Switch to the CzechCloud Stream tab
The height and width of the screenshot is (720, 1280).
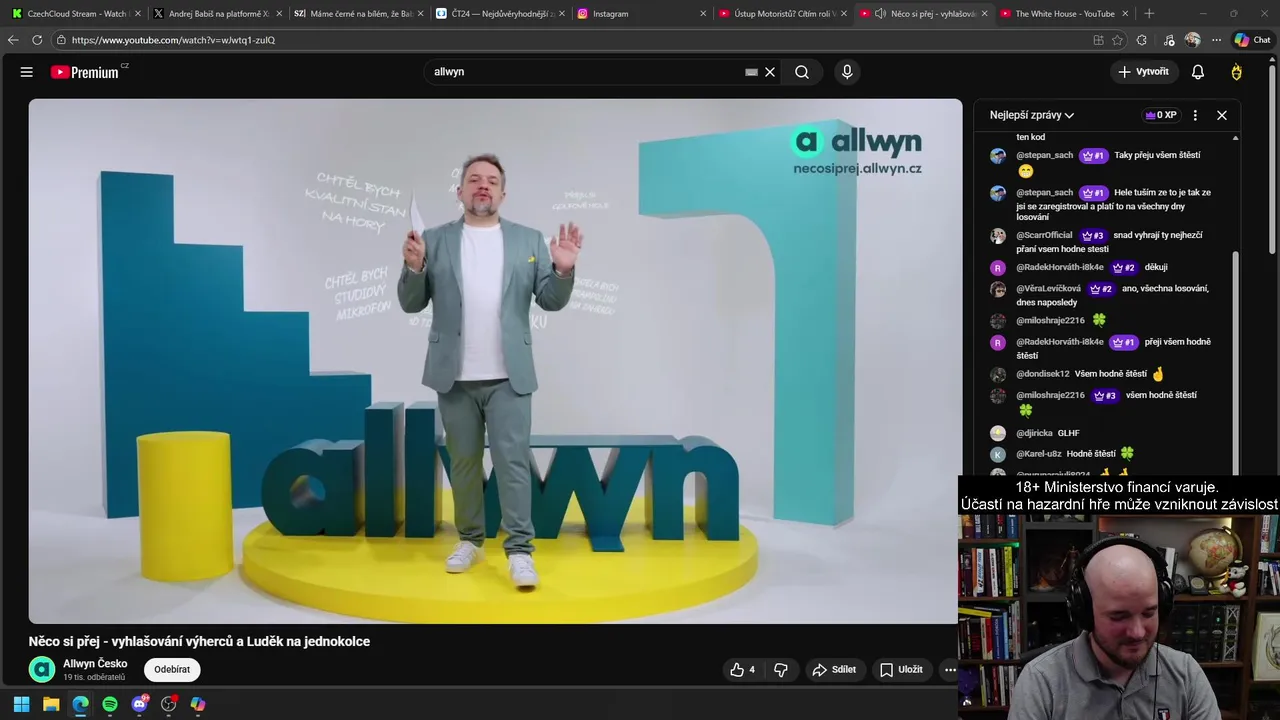75,14
